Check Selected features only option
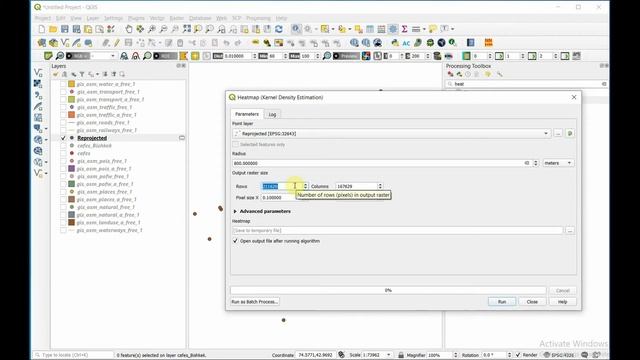640x360 pixels. pos(236,144)
